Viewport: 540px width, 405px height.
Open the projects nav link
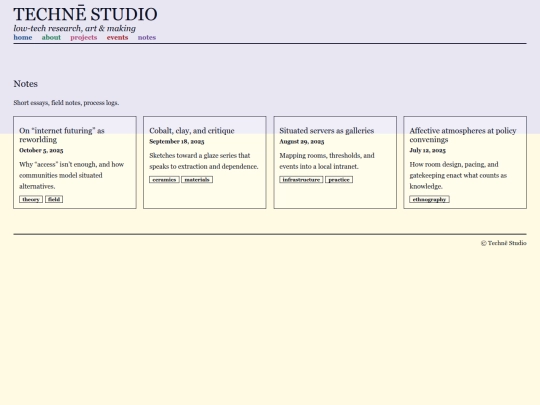[84, 38]
